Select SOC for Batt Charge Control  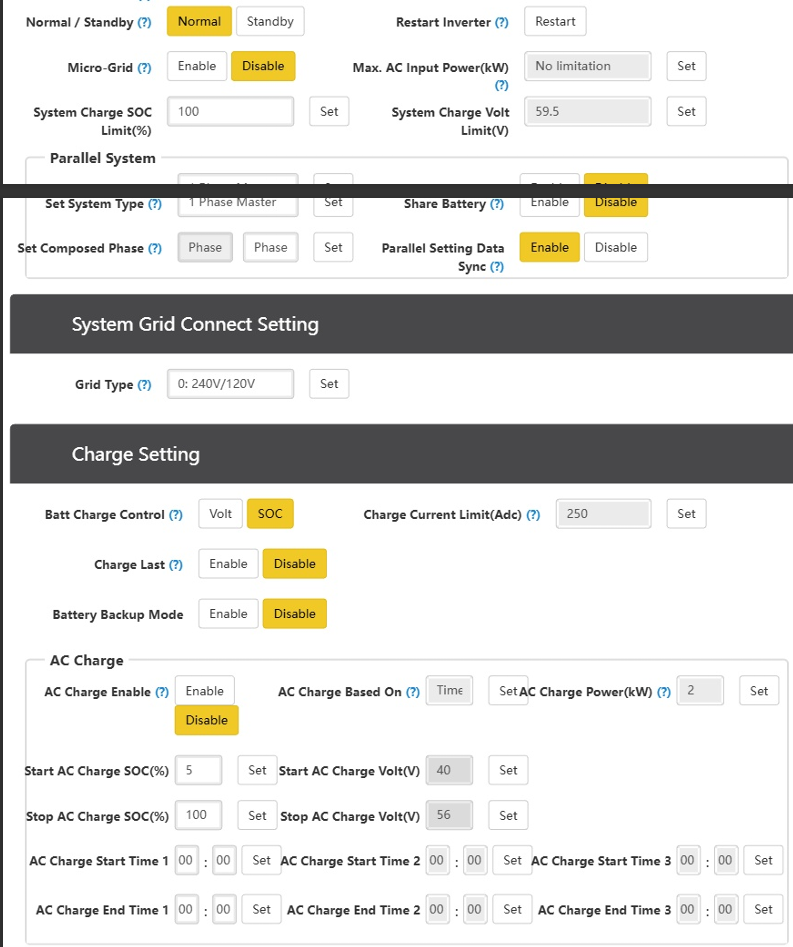click(x=270, y=513)
